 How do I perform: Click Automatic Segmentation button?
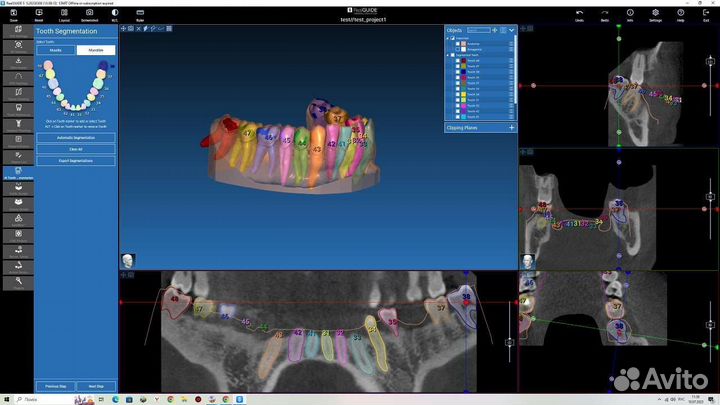76,138
